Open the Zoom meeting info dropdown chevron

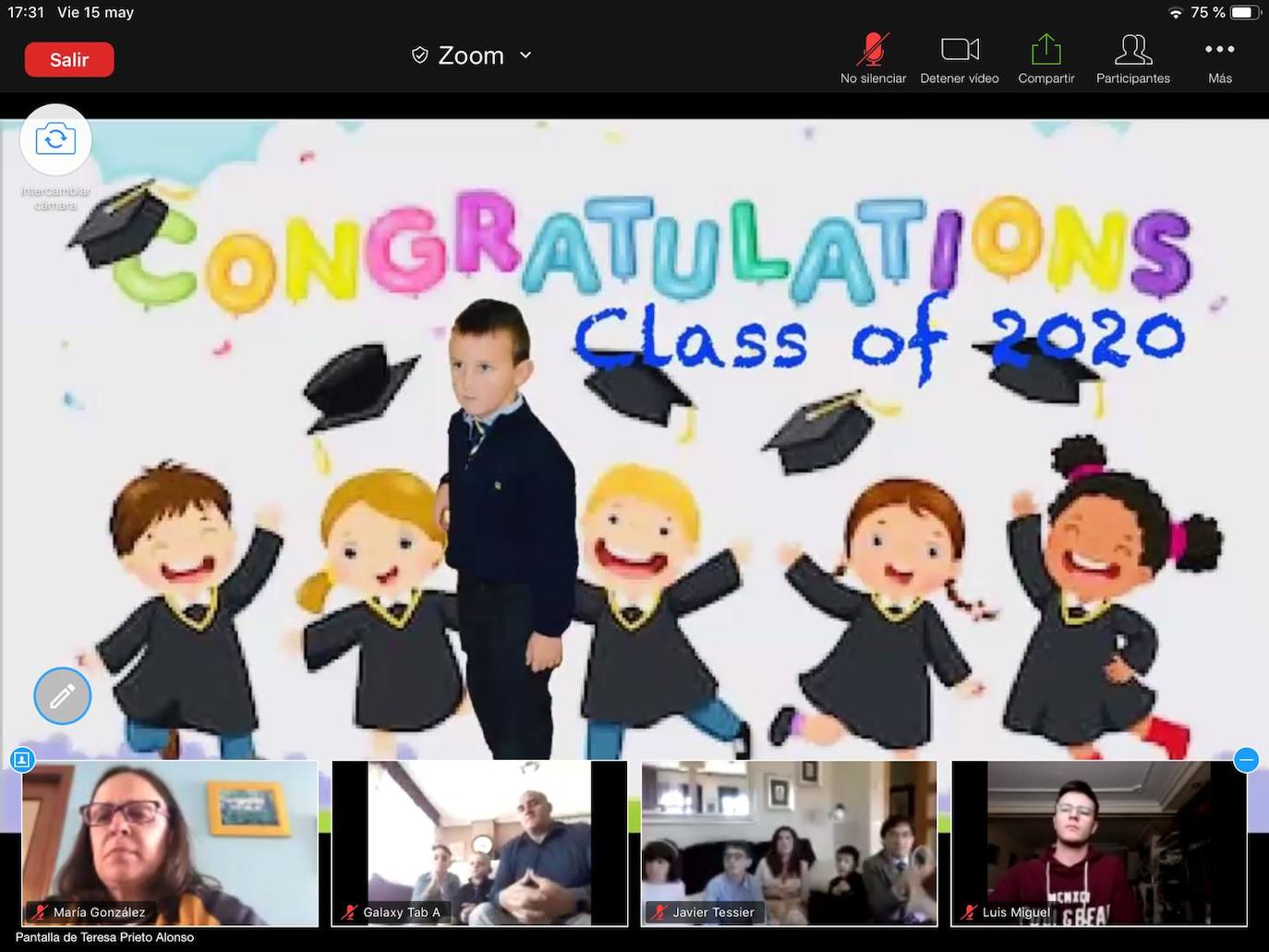click(525, 54)
